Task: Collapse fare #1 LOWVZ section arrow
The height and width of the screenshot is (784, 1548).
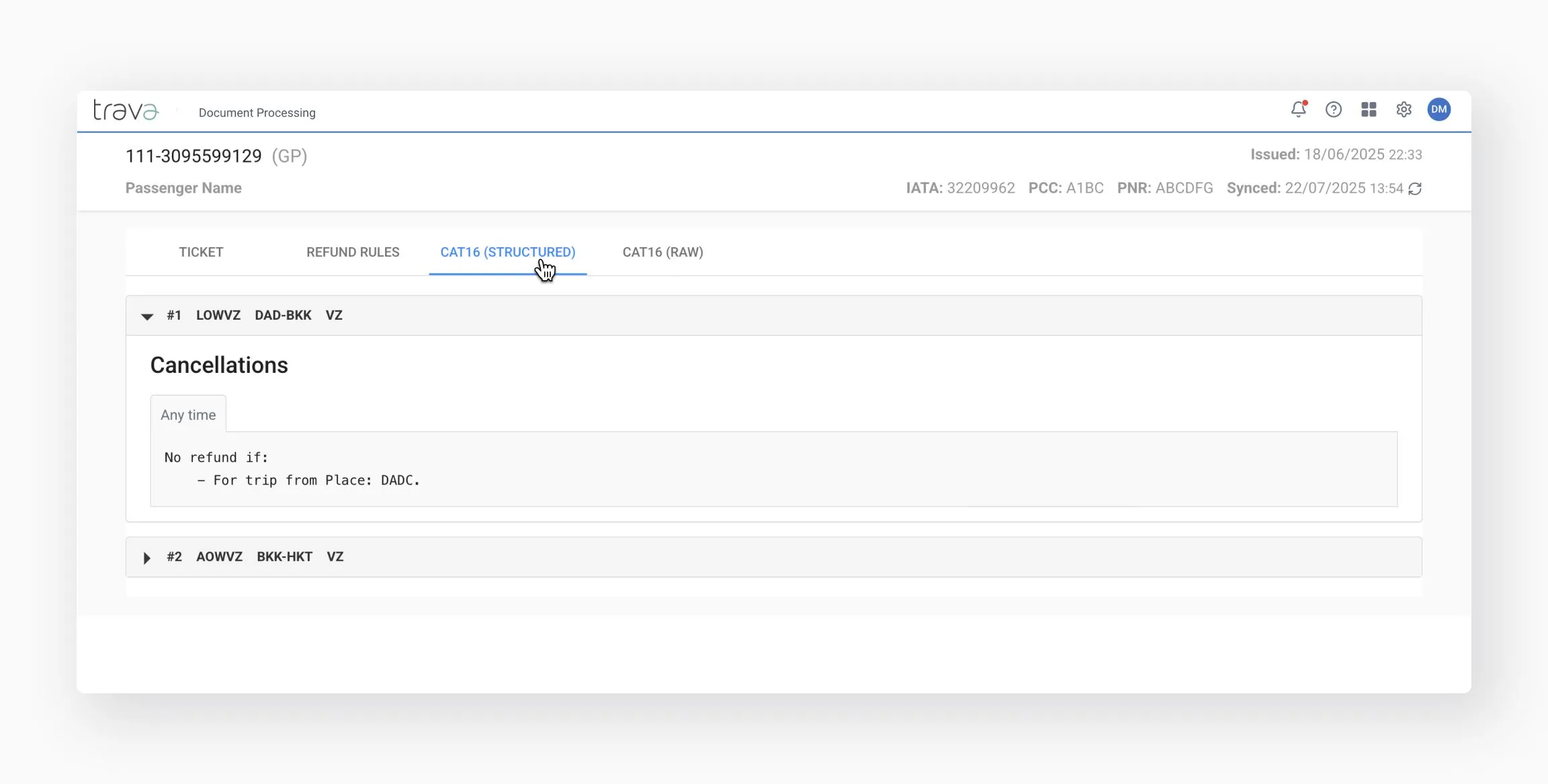Action: tap(147, 316)
